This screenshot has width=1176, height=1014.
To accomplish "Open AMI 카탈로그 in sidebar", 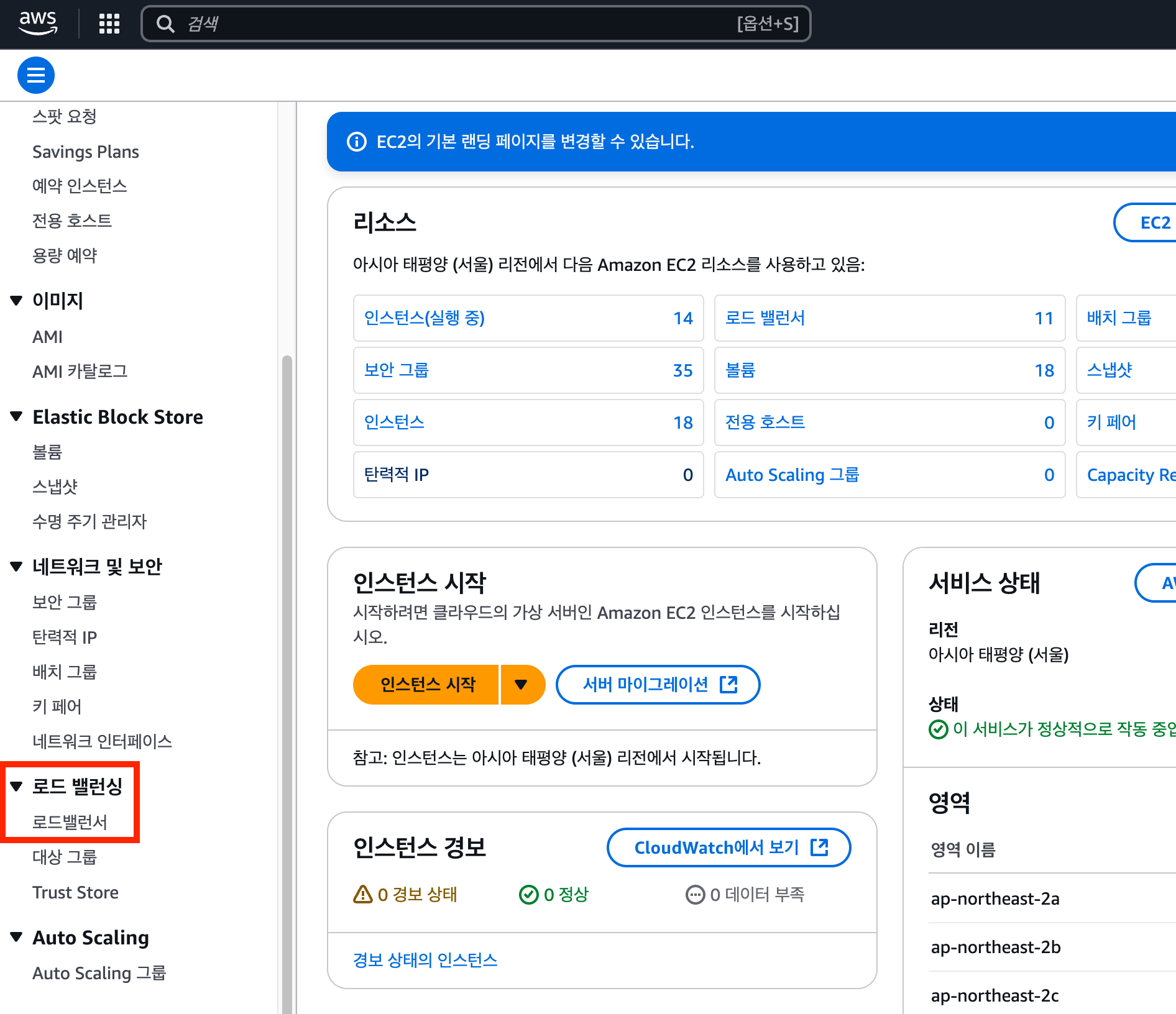I will [80, 372].
